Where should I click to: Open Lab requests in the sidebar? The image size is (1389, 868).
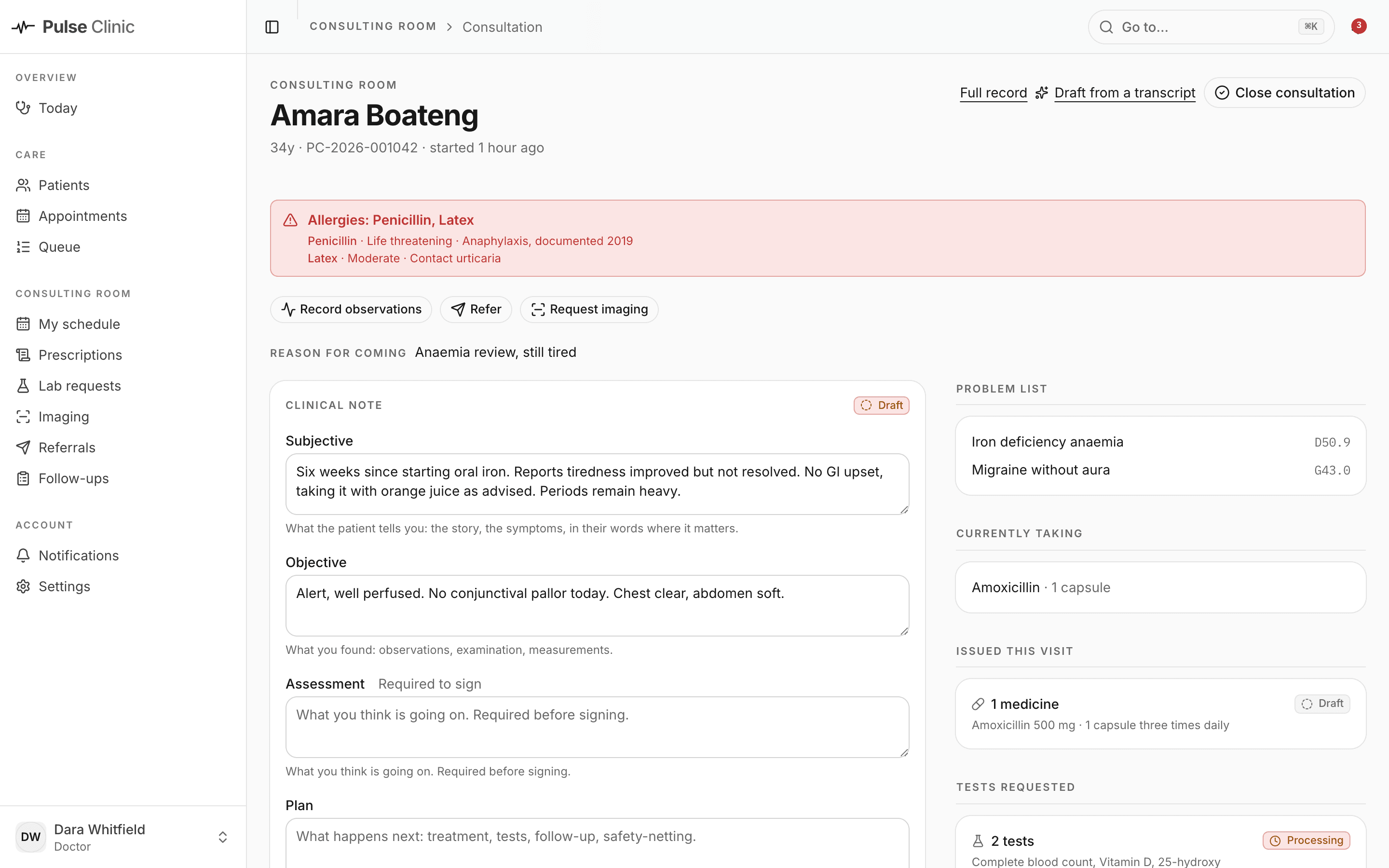pos(123,386)
